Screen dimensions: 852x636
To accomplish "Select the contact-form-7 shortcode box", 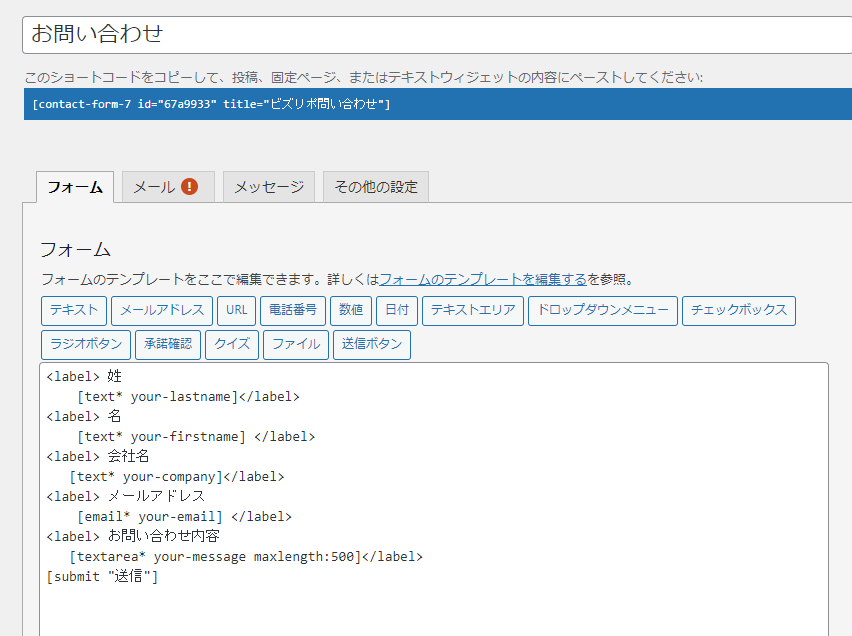I will click(438, 104).
